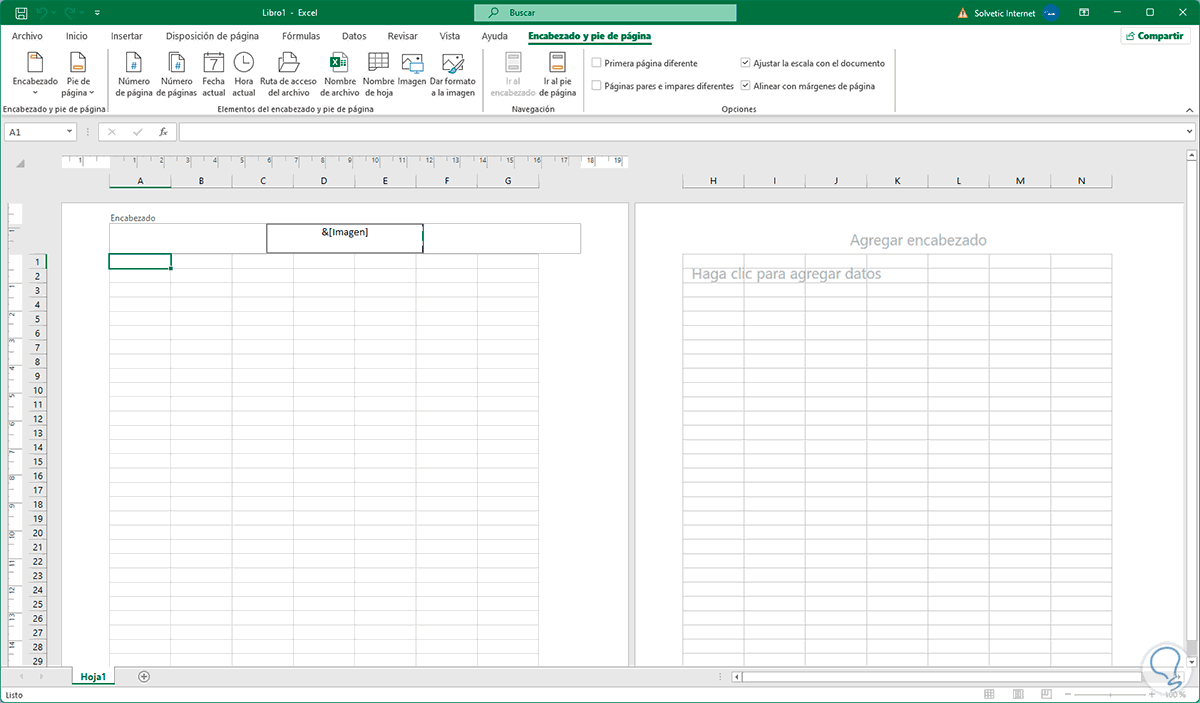Click Agregar encabezado on second page
The height and width of the screenshot is (703, 1200).
click(x=918, y=240)
